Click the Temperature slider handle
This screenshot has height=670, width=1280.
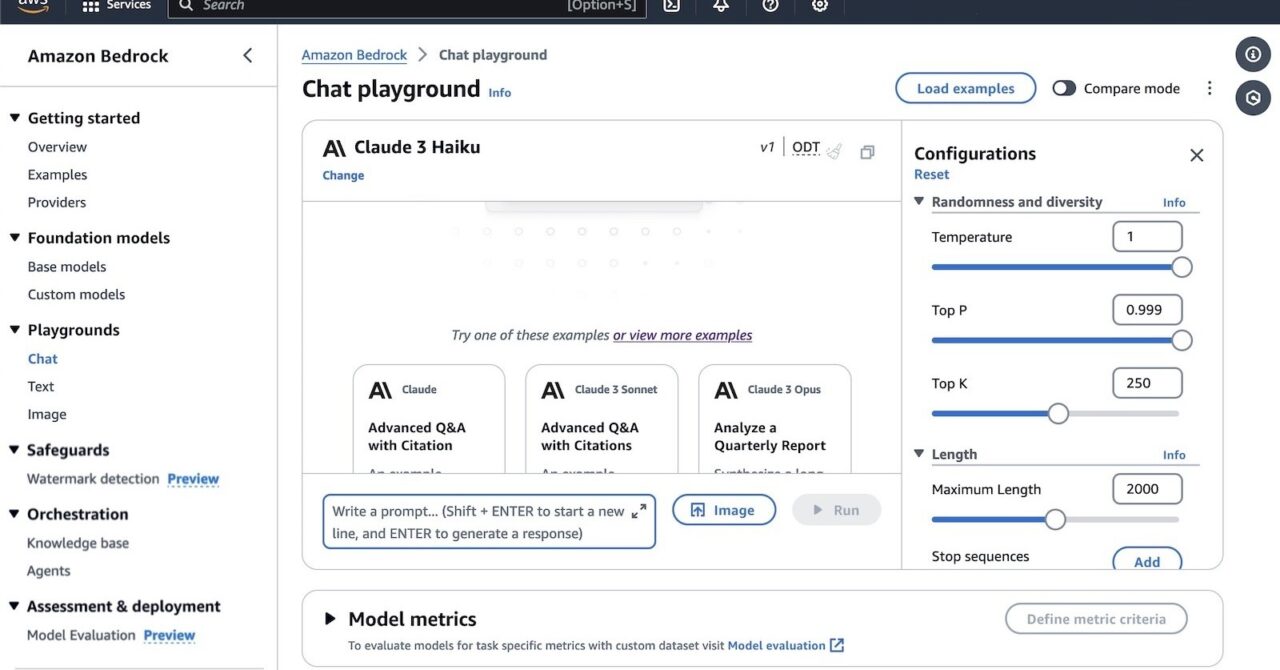1182,267
